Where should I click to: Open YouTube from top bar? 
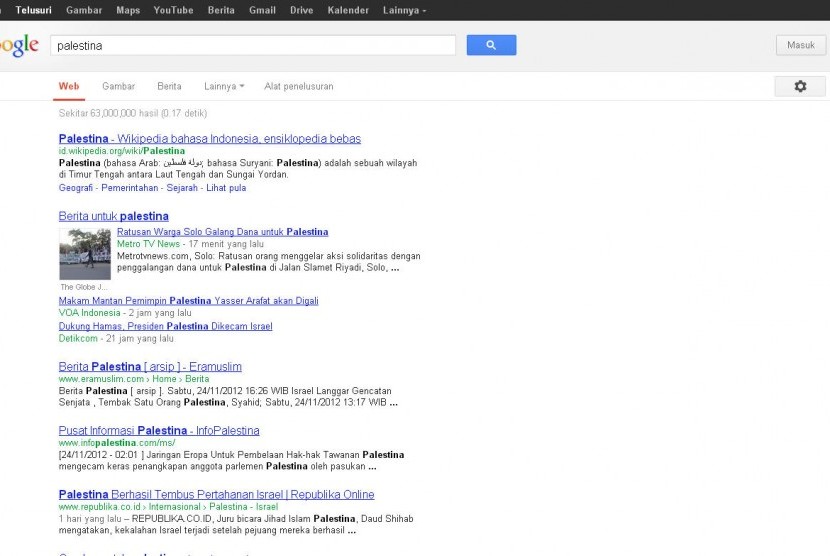tap(173, 10)
